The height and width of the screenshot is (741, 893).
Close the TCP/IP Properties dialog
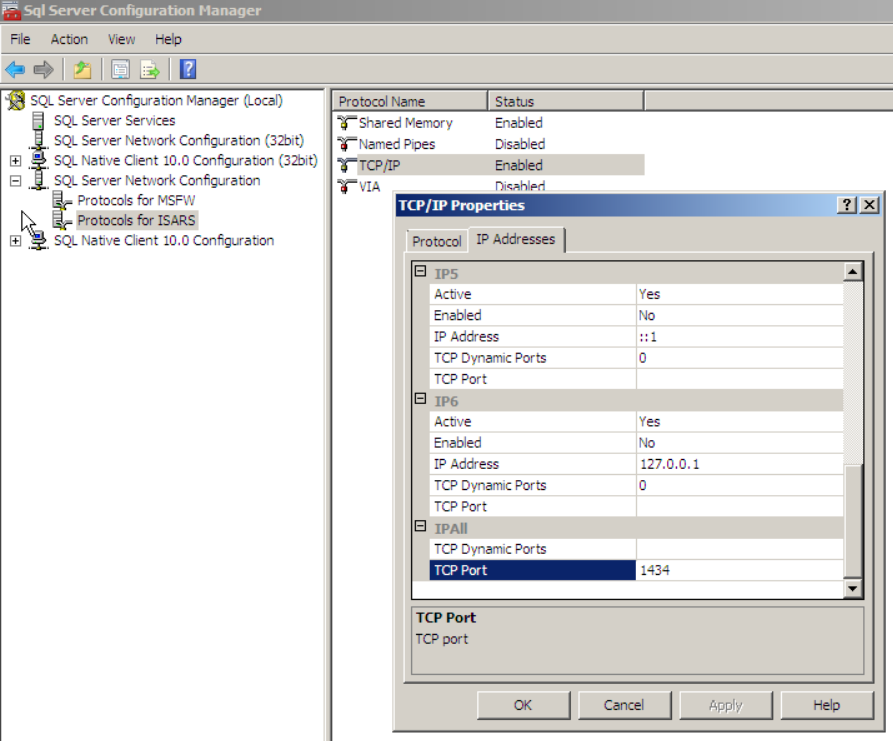[x=870, y=205]
